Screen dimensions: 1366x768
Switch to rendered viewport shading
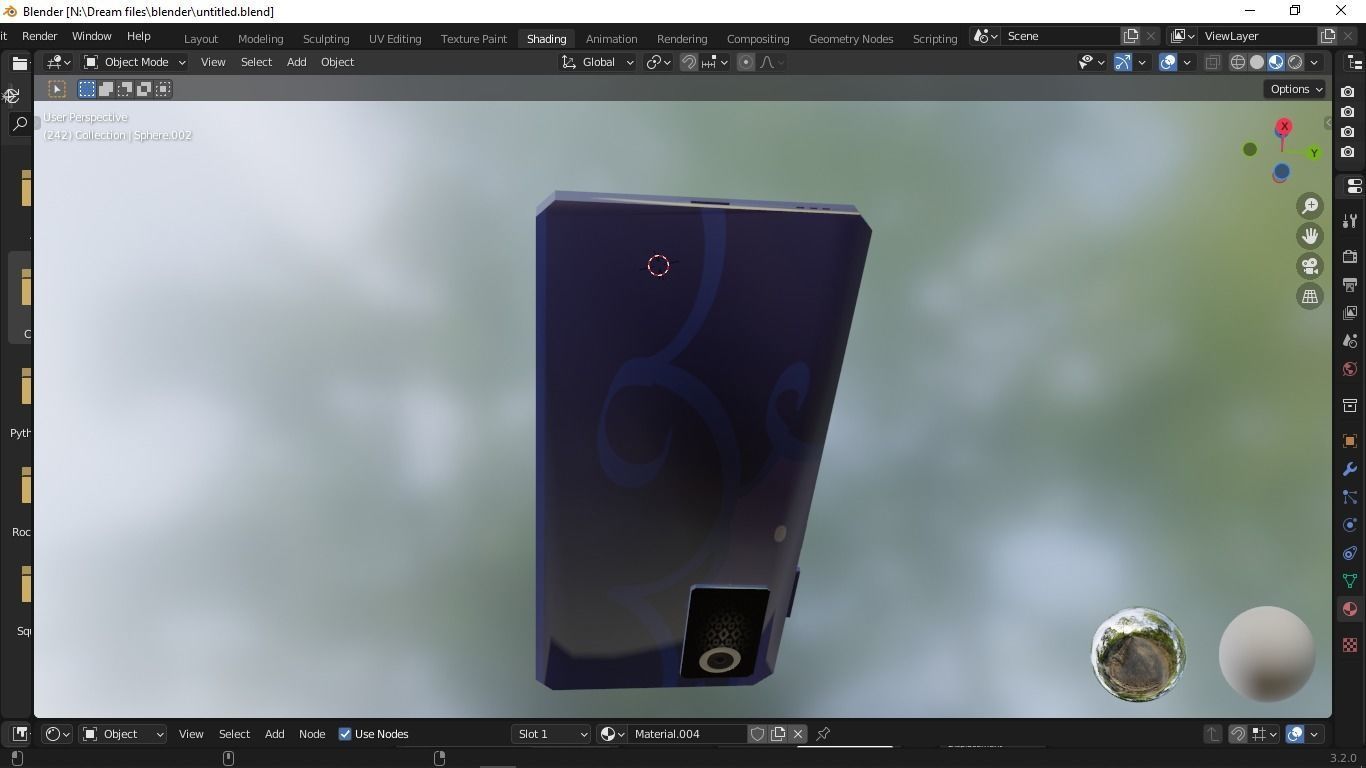[1295, 62]
